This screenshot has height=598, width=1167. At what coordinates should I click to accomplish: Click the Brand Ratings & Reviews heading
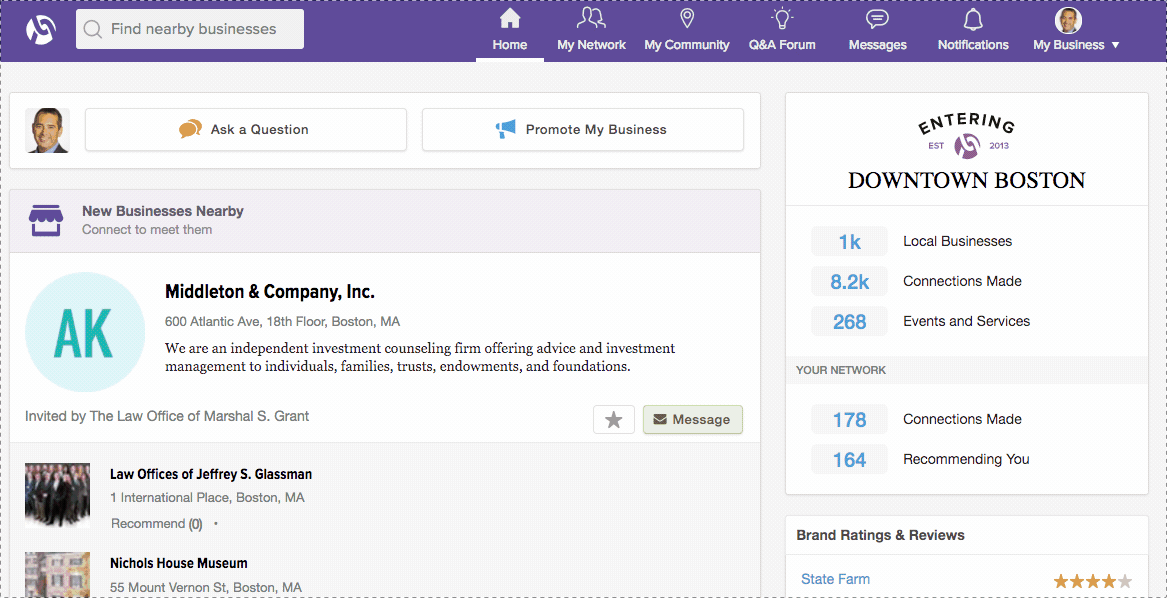(x=880, y=535)
